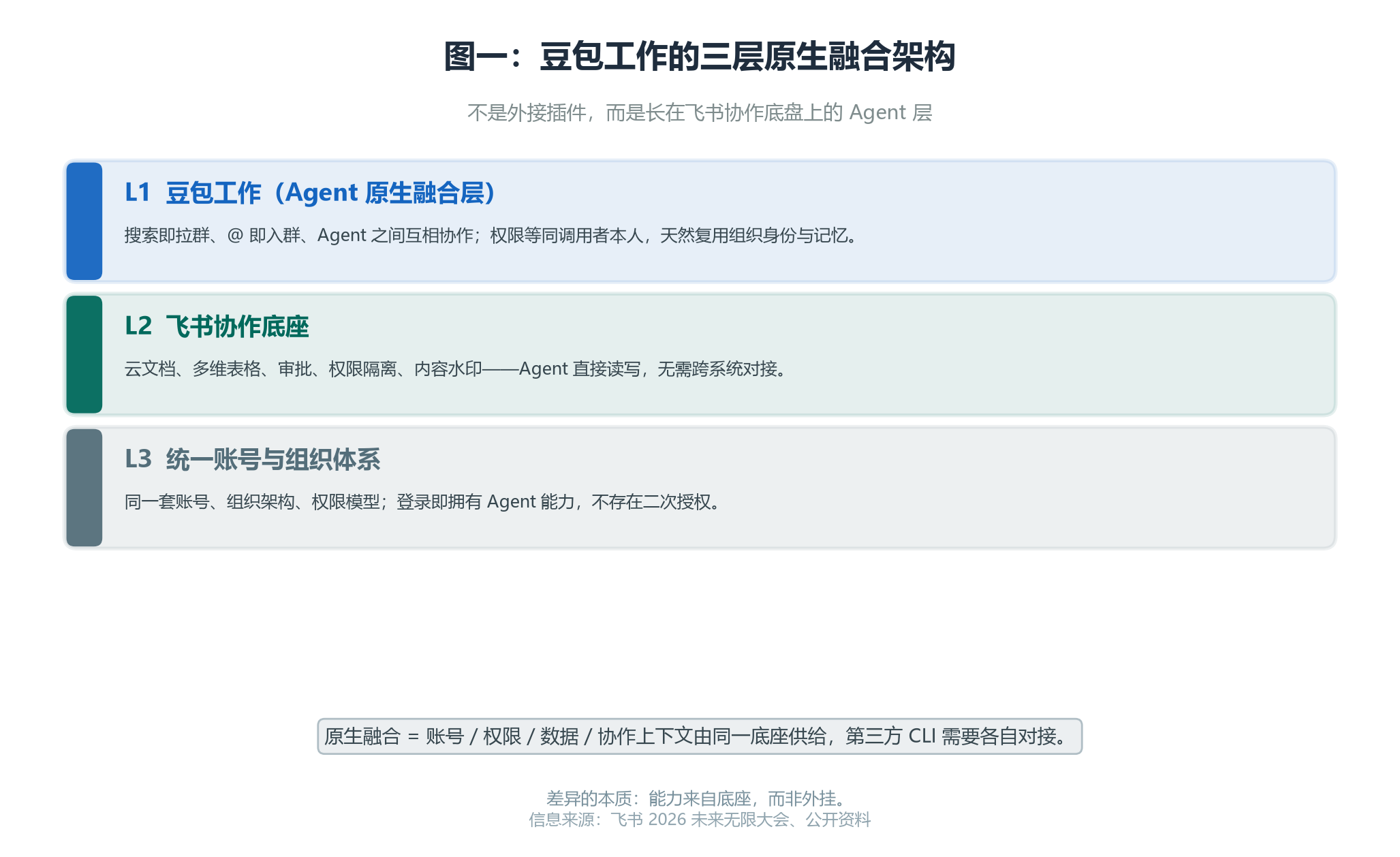The image size is (1400, 857).
Task: Click the L1 description beginning 搜索即拉群
Action: point(491,236)
